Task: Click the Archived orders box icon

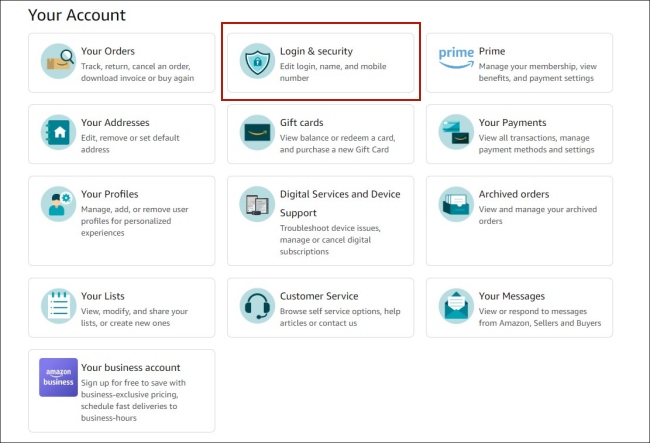Action: click(456, 204)
